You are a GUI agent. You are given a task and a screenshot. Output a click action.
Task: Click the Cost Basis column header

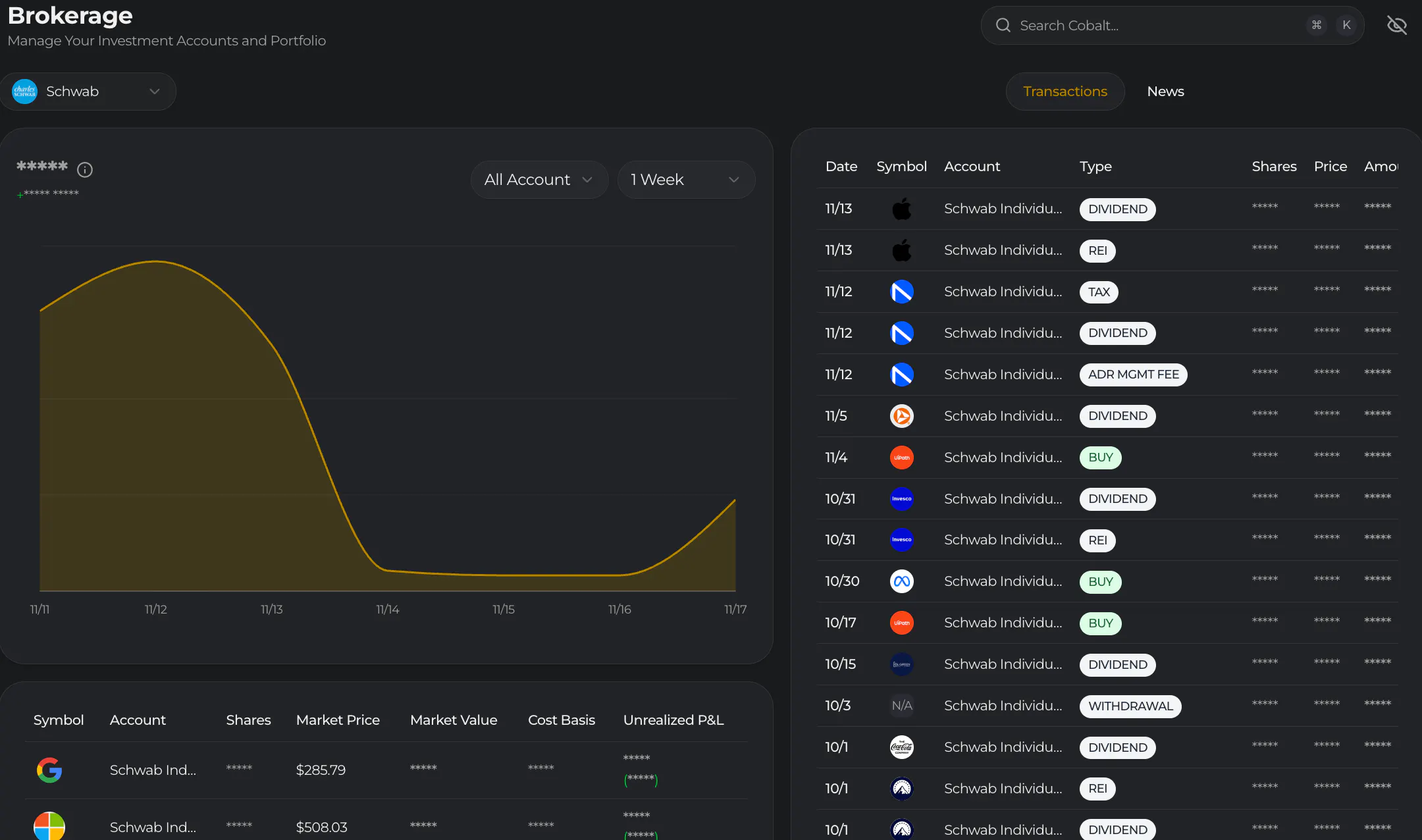[x=562, y=720]
